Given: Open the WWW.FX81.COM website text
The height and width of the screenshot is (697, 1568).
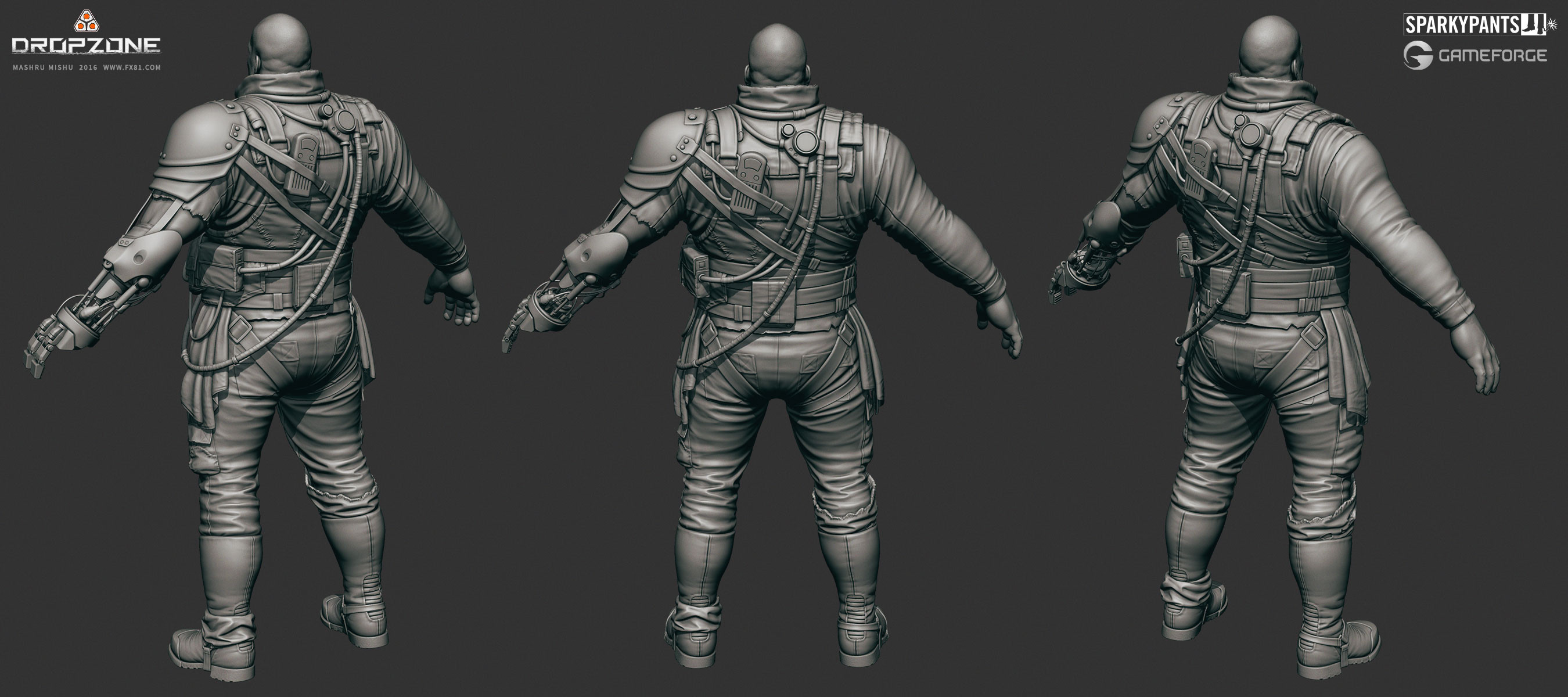Looking at the screenshot, I should [x=132, y=67].
